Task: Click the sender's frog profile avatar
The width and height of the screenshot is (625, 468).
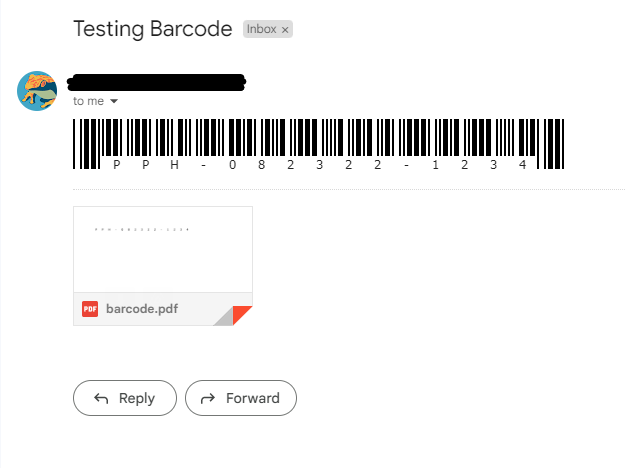Action: [37, 91]
